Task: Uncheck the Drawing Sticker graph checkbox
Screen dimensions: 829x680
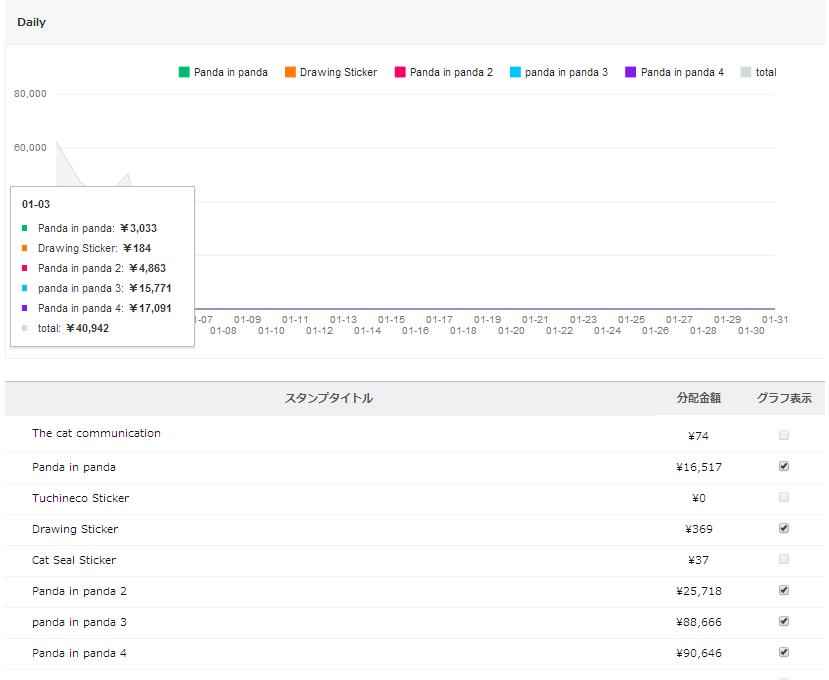Action: click(x=784, y=528)
